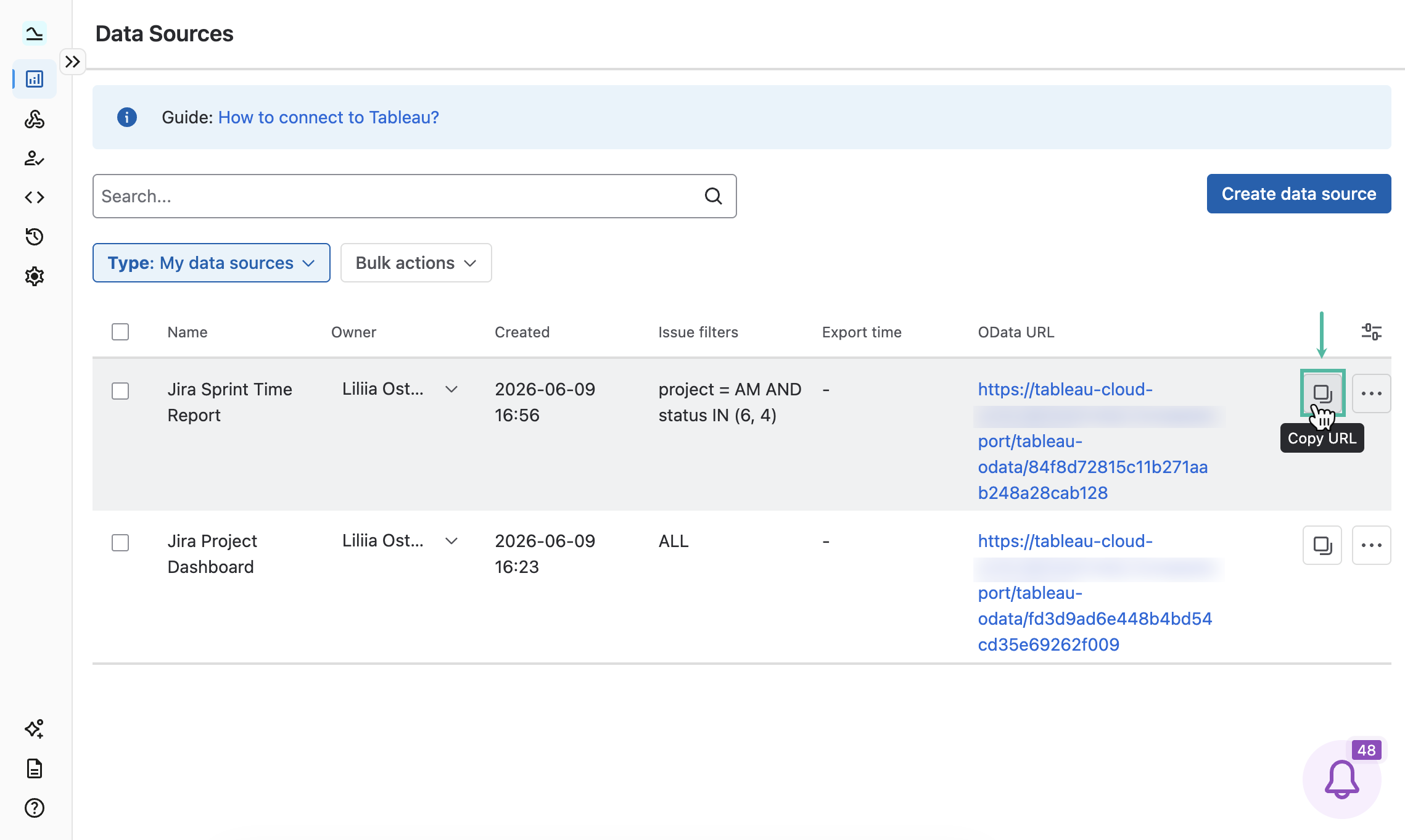Click the 2026-06-09 16:23 created date
The image size is (1405, 840).
(545, 554)
